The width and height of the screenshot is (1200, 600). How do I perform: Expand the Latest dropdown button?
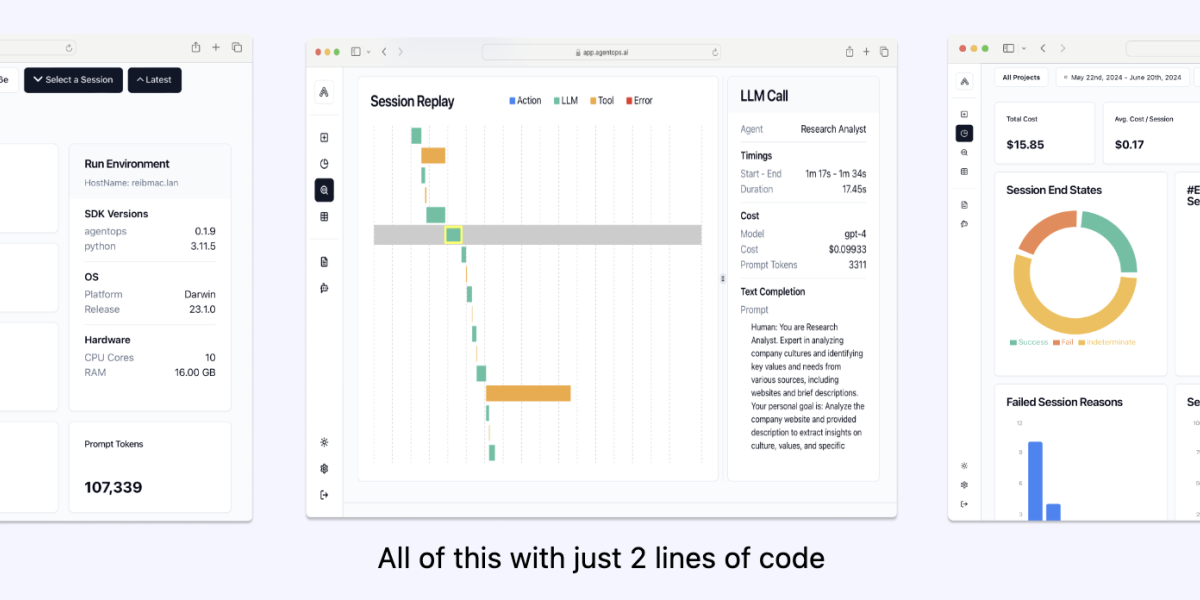click(154, 80)
